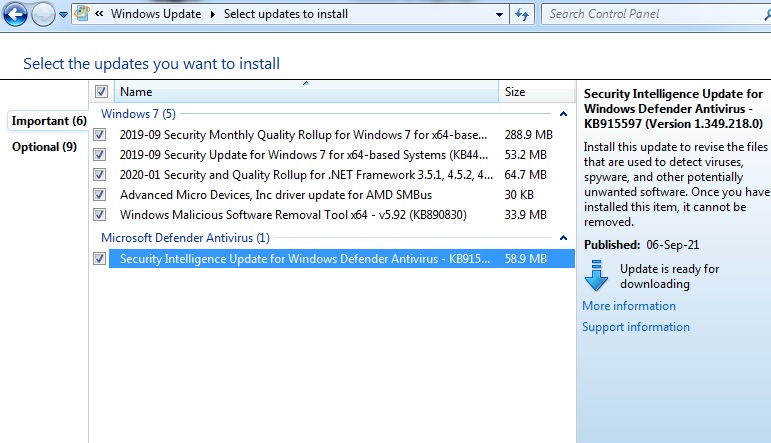The width and height of the screenshot is (771, 443).
Task: Click the 64.7 MB size value
Action: pyautogui.click(x=526, y=175)
